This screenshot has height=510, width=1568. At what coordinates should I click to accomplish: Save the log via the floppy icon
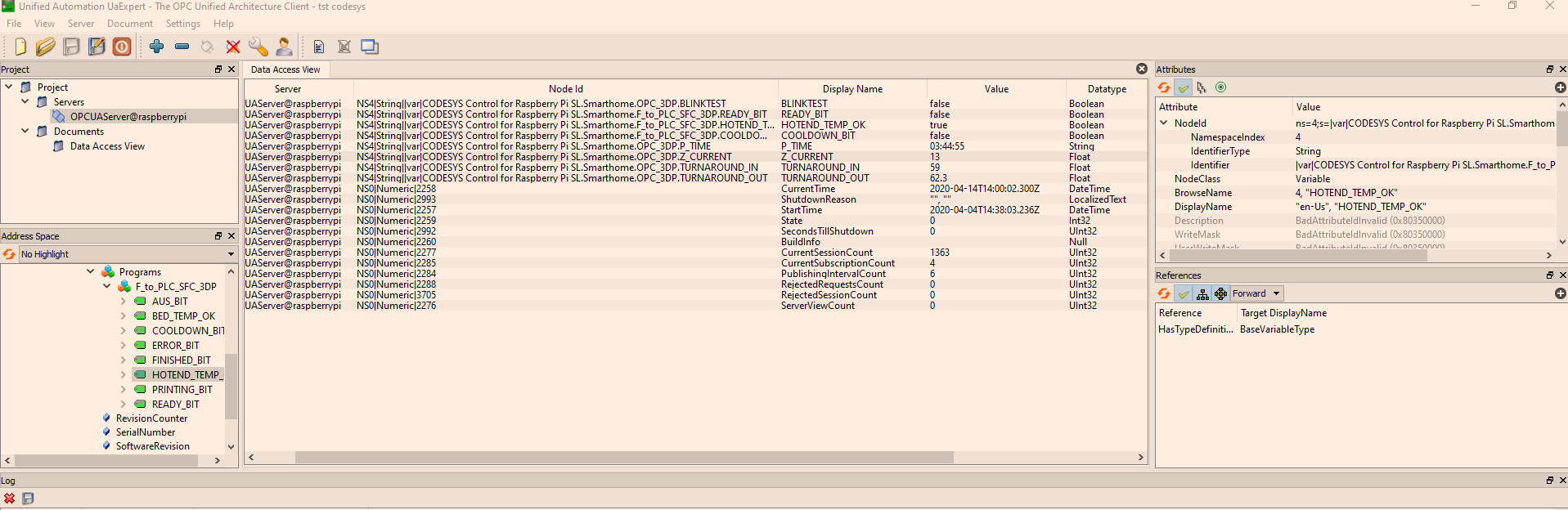click(x=28, y=499)
